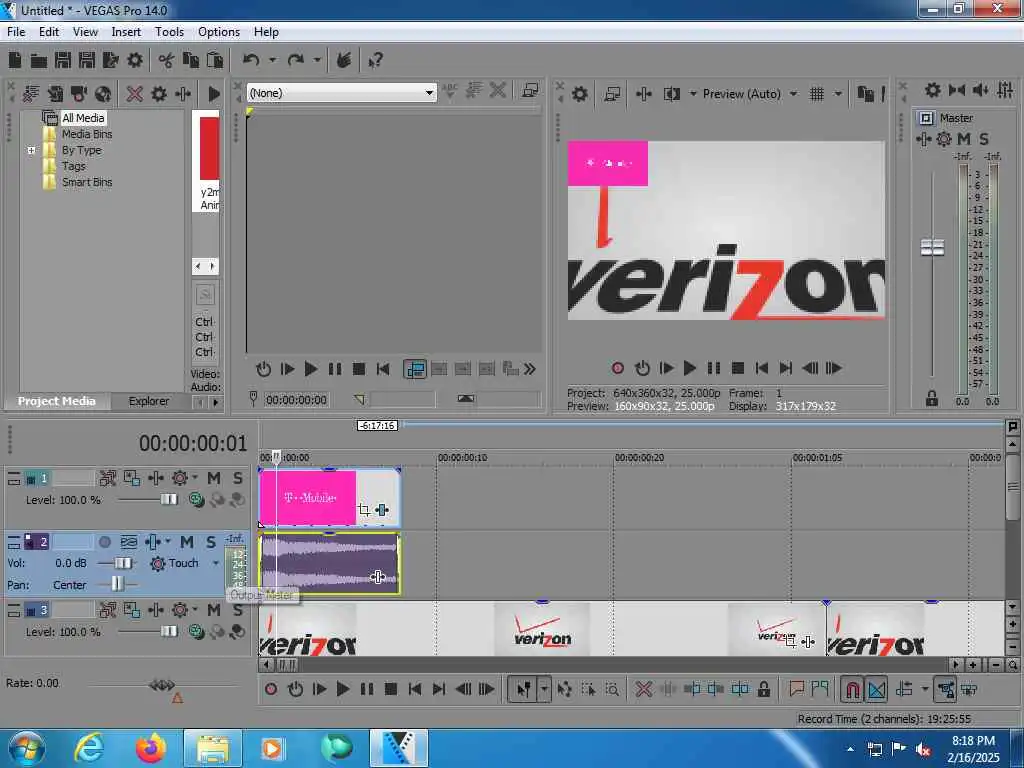Open project Properties gear in main toolbar

coord(135,60)
